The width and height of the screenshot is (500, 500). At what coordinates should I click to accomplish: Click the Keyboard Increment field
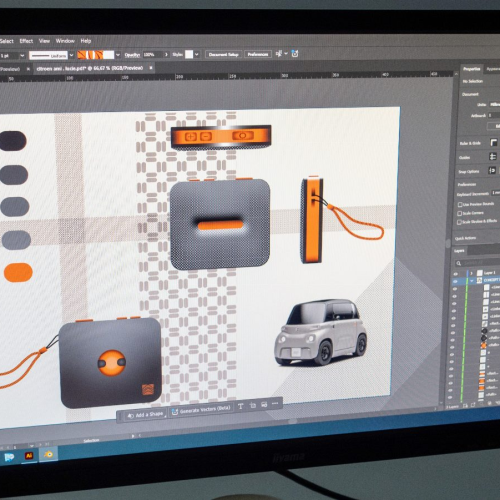(496, 193)
